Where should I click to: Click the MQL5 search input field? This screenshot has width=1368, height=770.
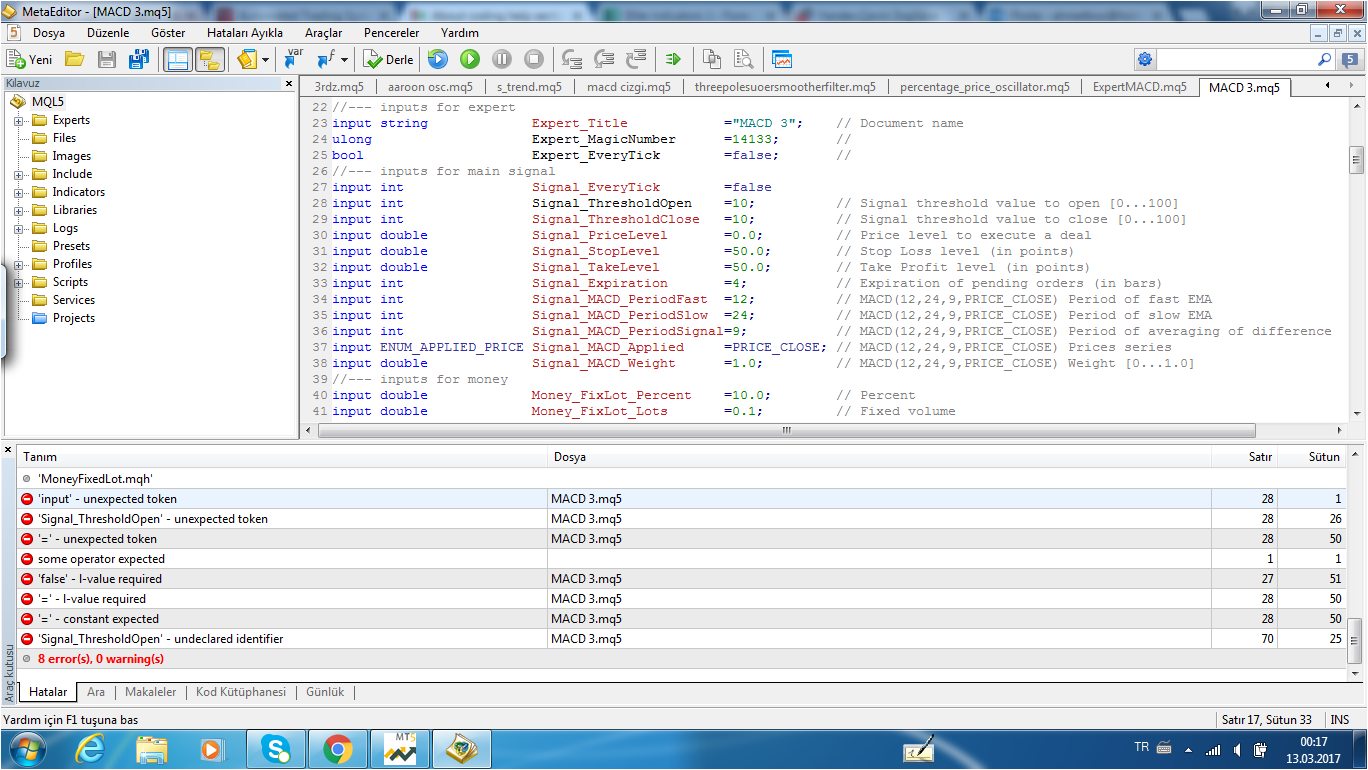point(1234,59)
